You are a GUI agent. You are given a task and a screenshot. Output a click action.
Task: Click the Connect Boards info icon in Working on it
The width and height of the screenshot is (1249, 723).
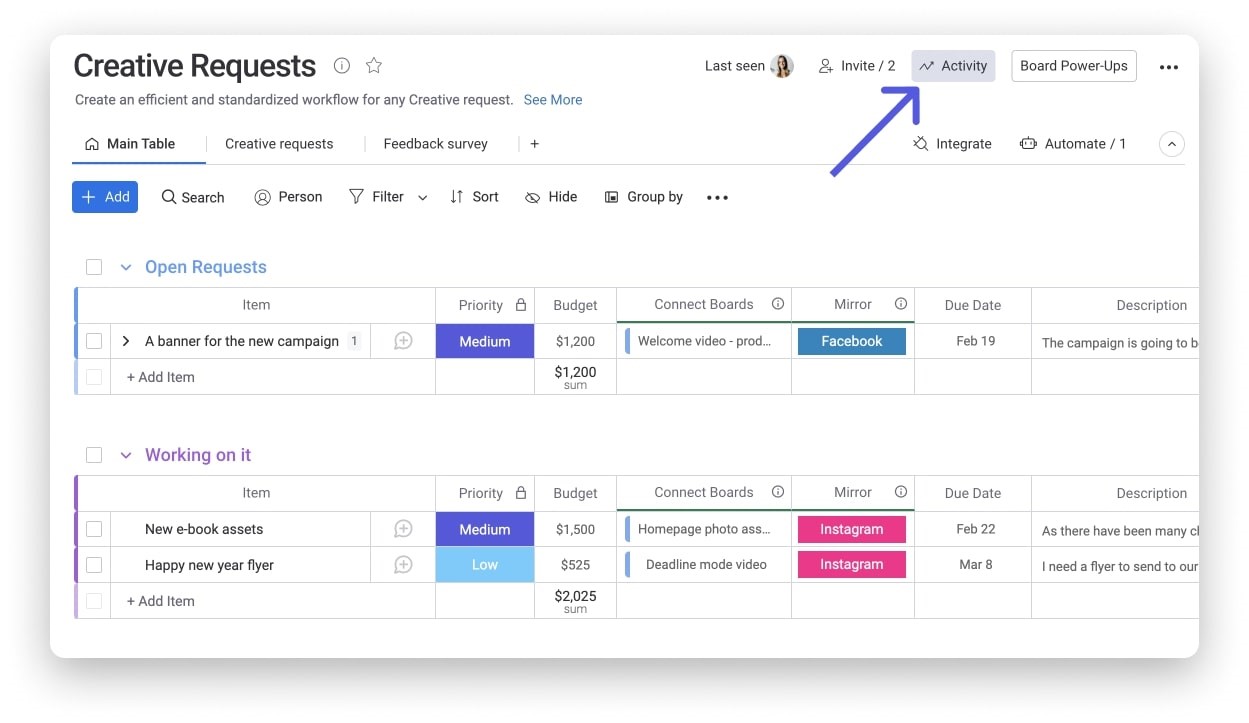coord(778,492)
